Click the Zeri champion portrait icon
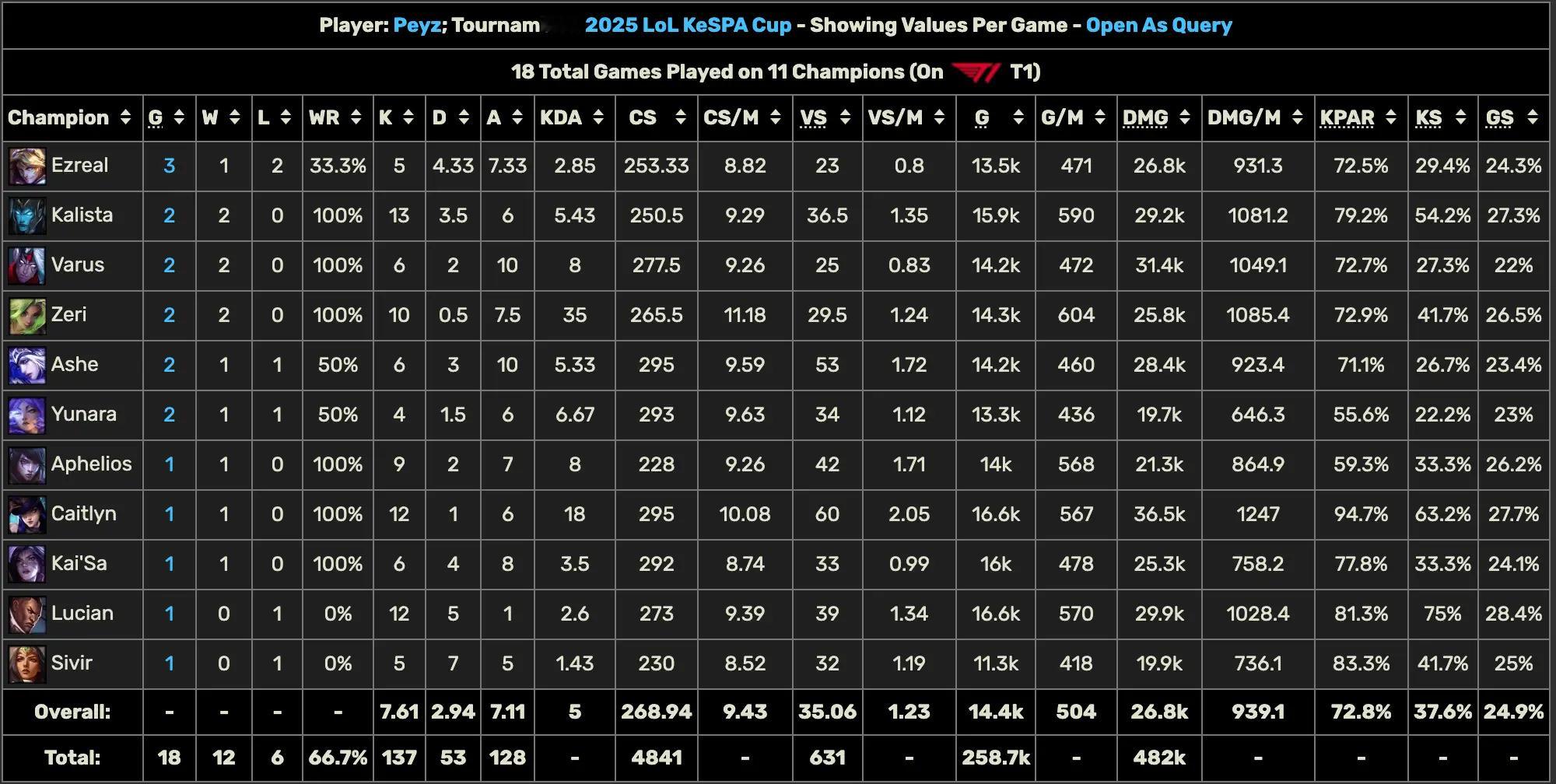1556x784 pixels. (26, 316)
